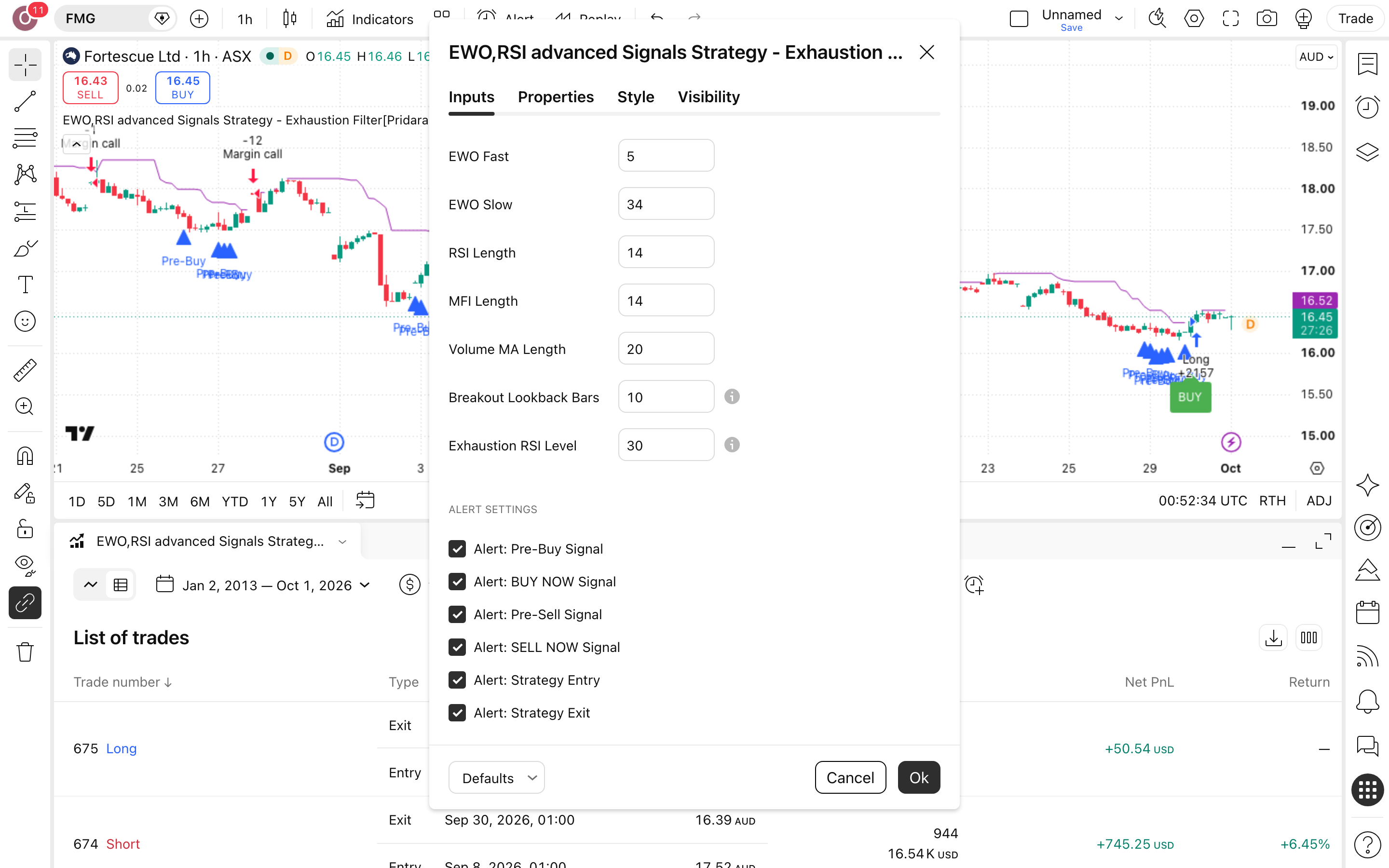The height and width of the screenshot is (868, 1389).
Task: Open the Unnamed layout dropdown arrow
Action: (x=1118, y=19)
